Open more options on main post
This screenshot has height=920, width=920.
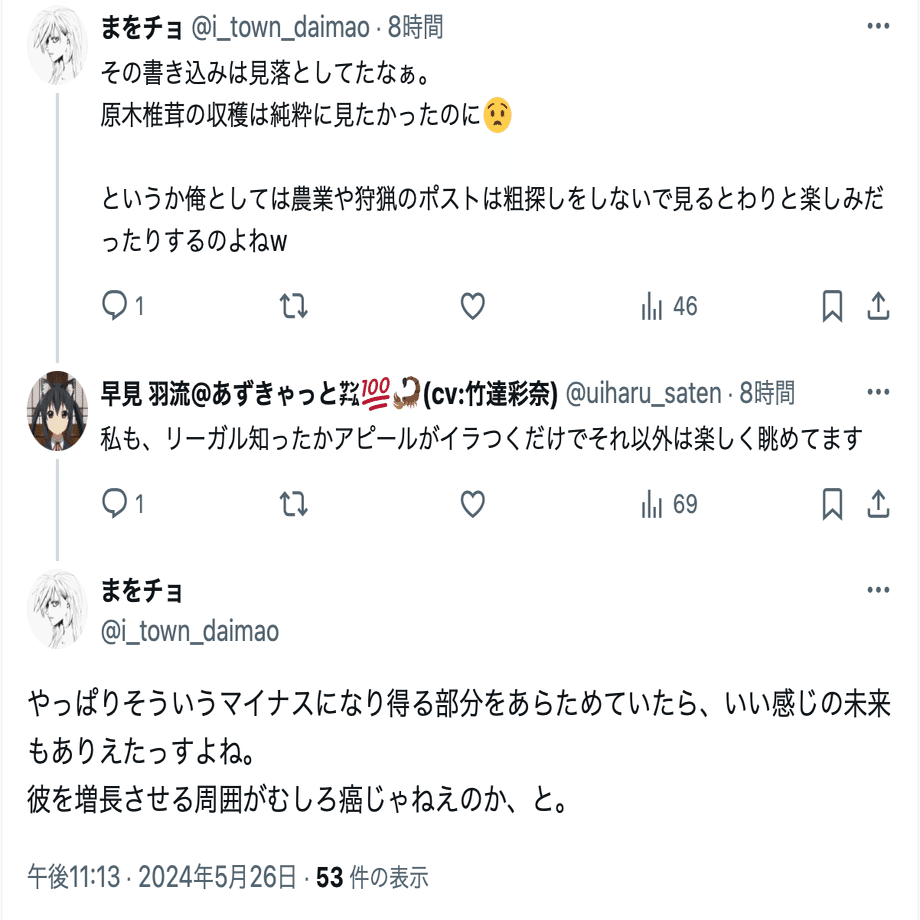(877, 591)
